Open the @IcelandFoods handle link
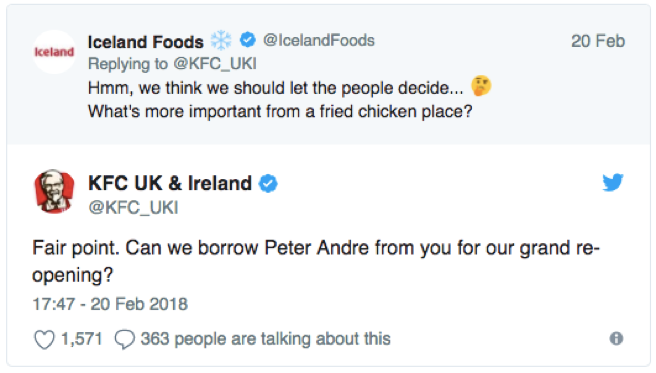 coord(319,41)
